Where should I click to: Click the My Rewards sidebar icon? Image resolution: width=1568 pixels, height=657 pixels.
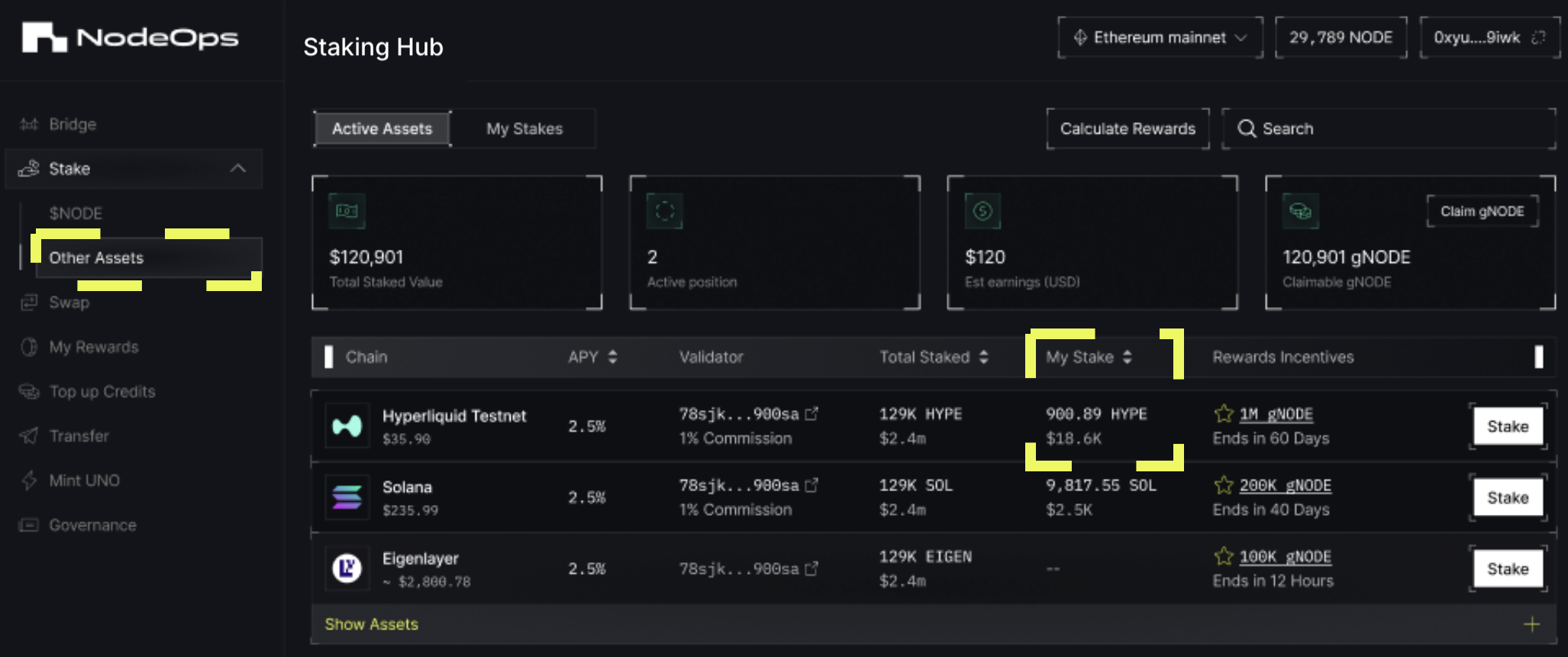[28, 347]
